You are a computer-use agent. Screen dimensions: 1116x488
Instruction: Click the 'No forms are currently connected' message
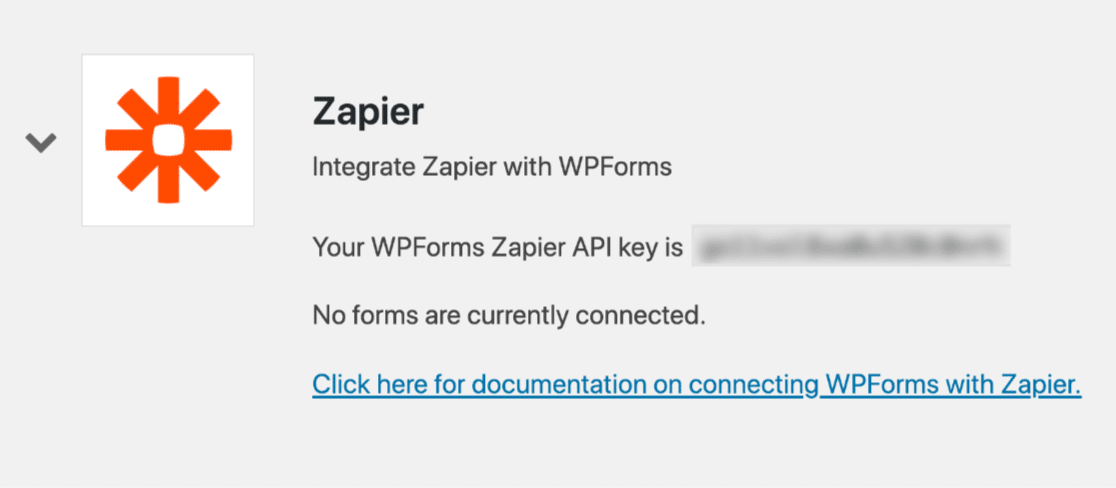tap(509, 316)
